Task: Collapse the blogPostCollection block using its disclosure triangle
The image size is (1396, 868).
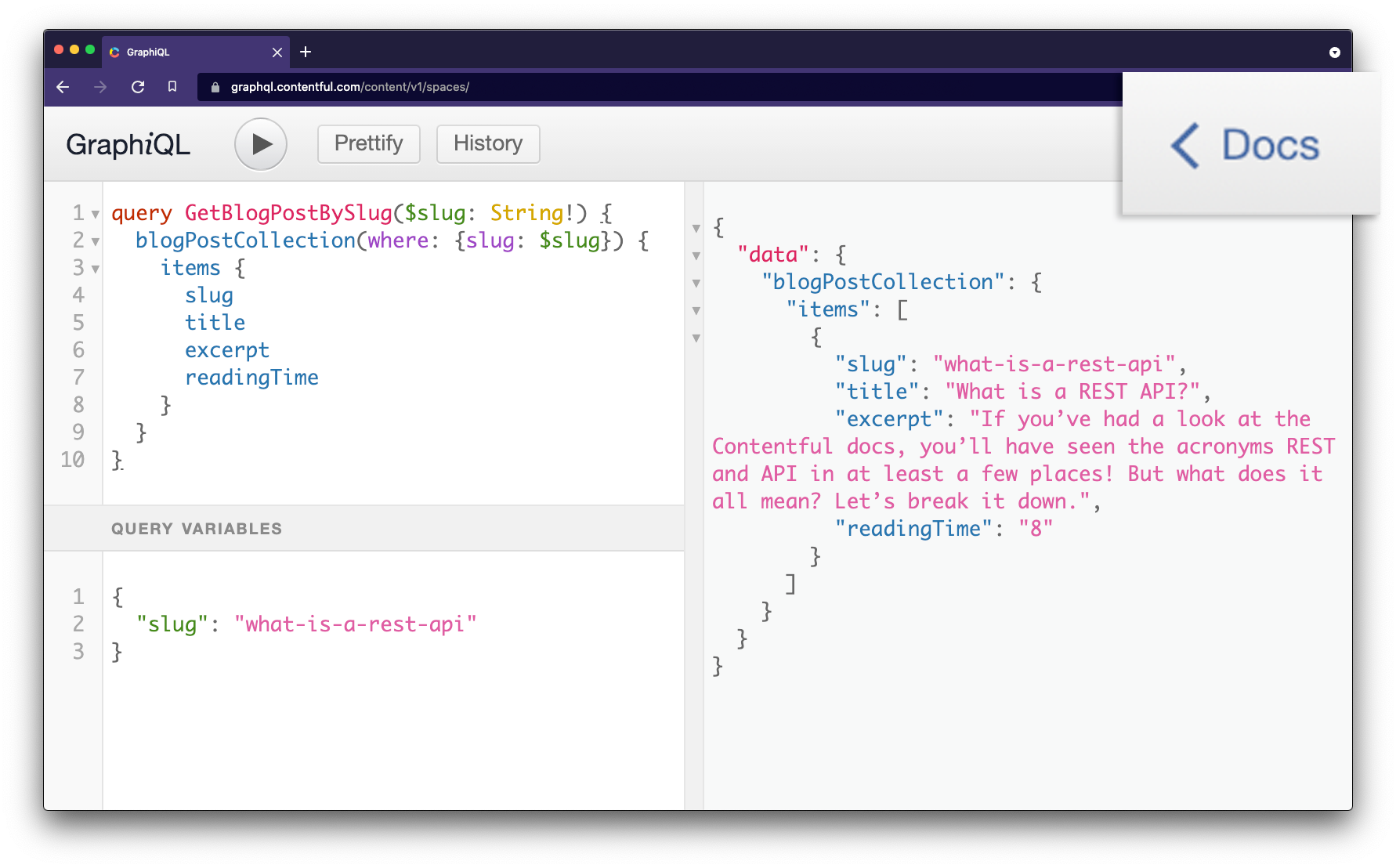Action: [95, 241]
